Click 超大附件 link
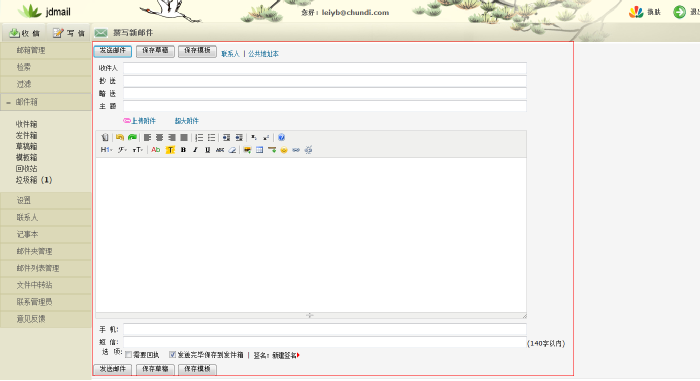This screenshot has height=381, width=700. pyautogui.click(x=187, y=121)
